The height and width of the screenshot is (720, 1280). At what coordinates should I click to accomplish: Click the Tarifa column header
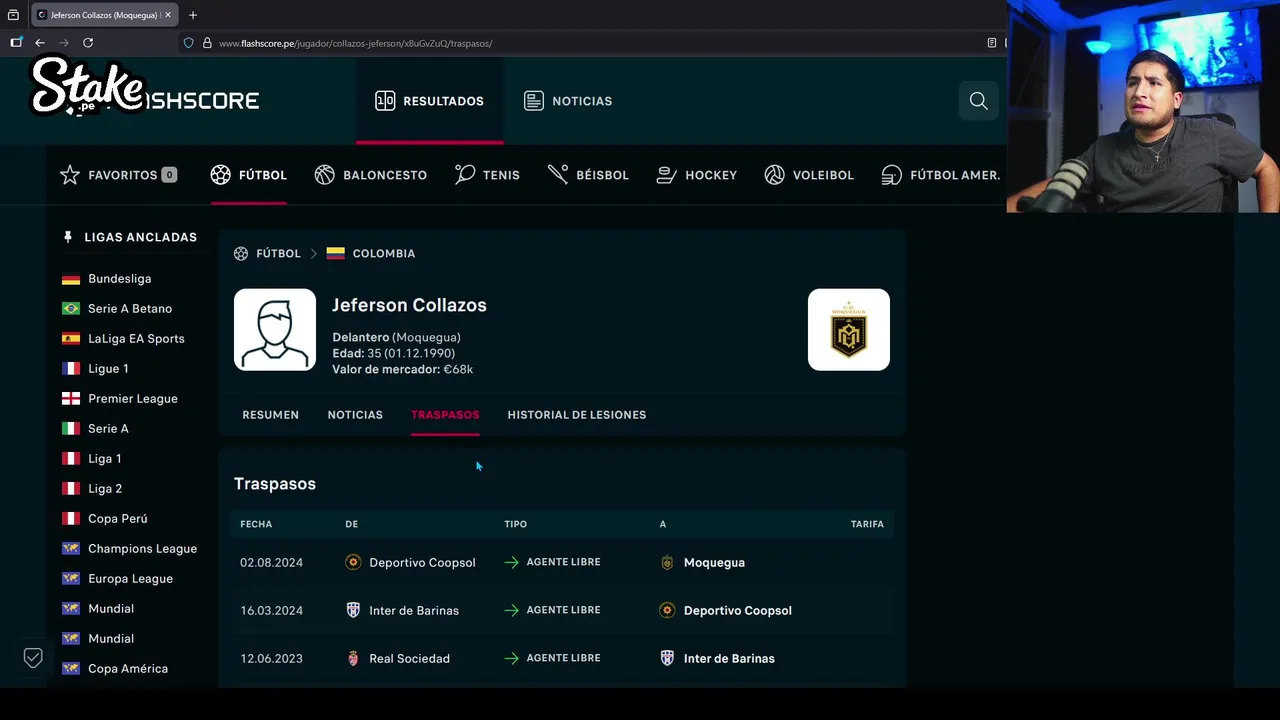tap(867, 524)
